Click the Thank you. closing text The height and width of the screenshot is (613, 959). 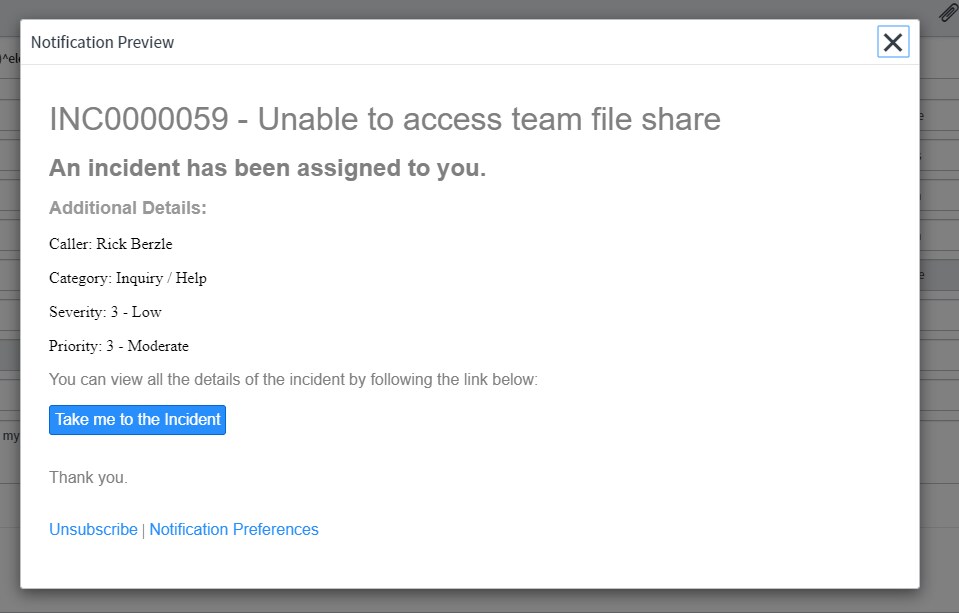click(88, 478)
